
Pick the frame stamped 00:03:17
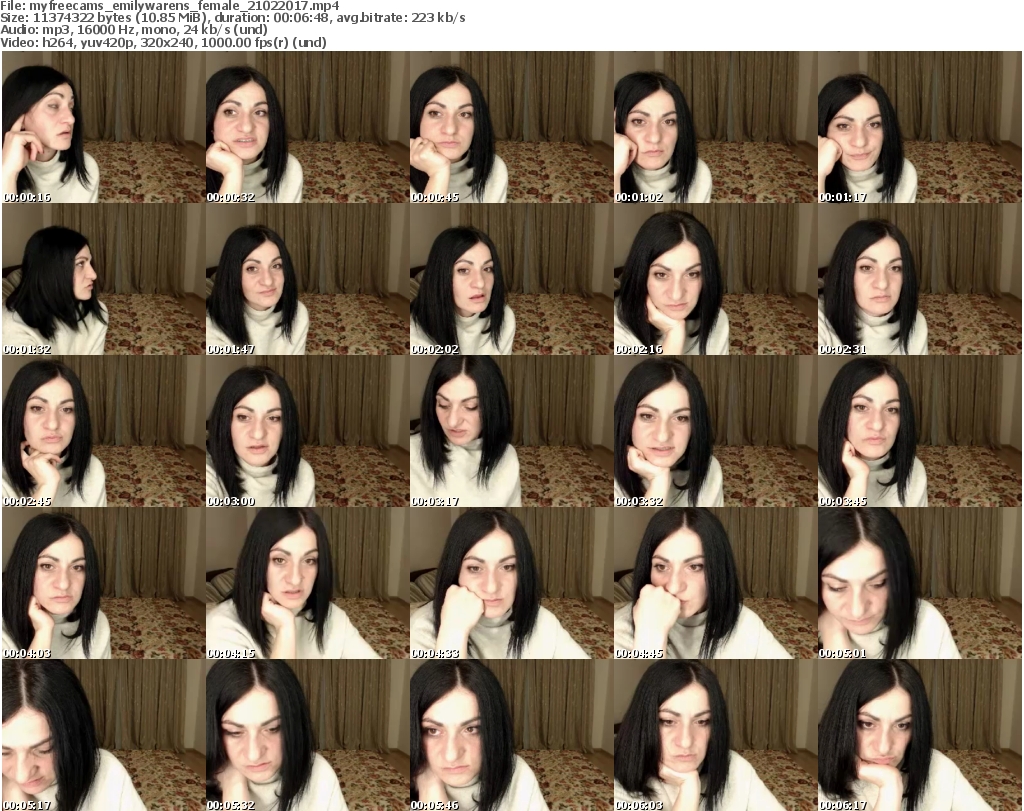(x=511, y=432)
